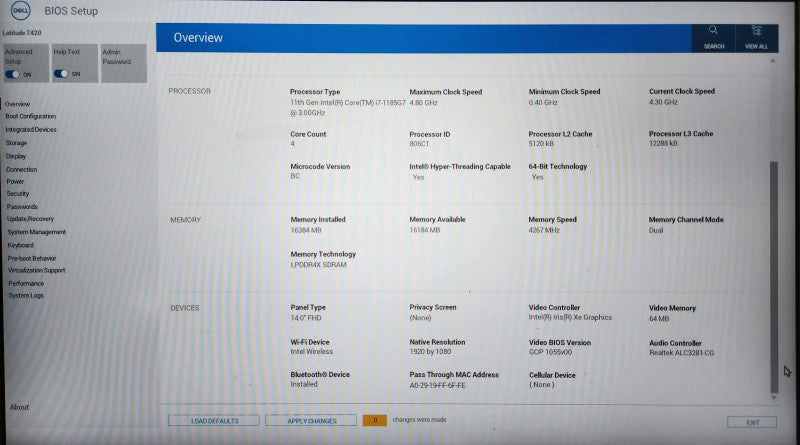Open Passwords section
Screen dimensions: 800x445
(x=22, y=207)
